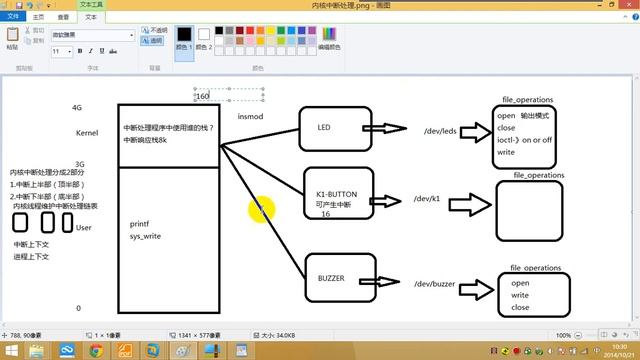The image size is (640, 360).
Task: Click the zoom out minus button
Action: click(578, 335)
